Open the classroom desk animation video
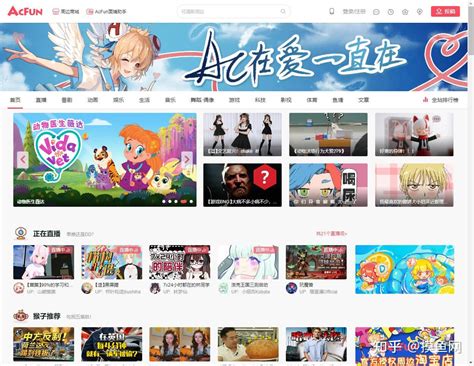 328,134
